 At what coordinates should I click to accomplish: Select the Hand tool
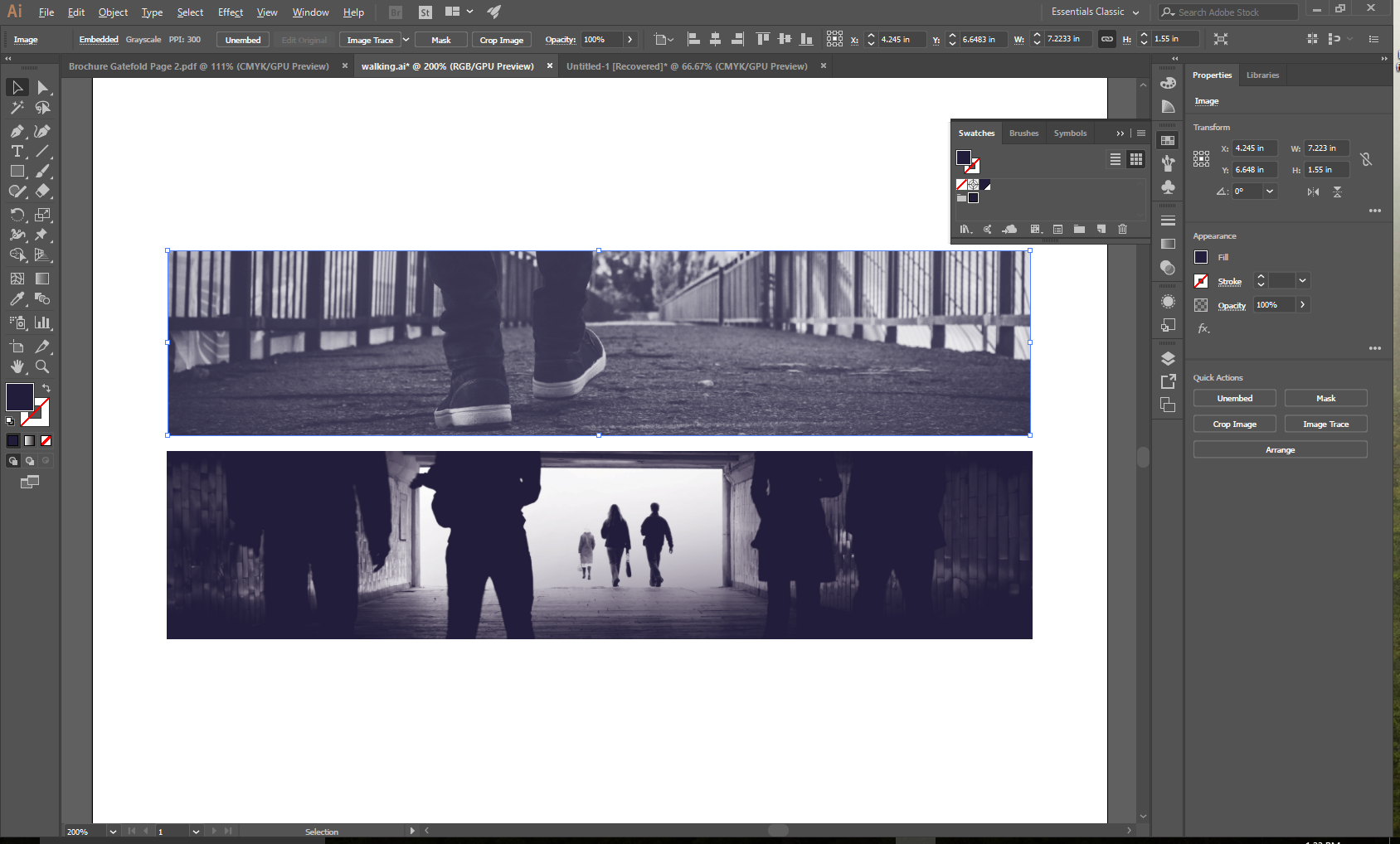coord(17,366)
